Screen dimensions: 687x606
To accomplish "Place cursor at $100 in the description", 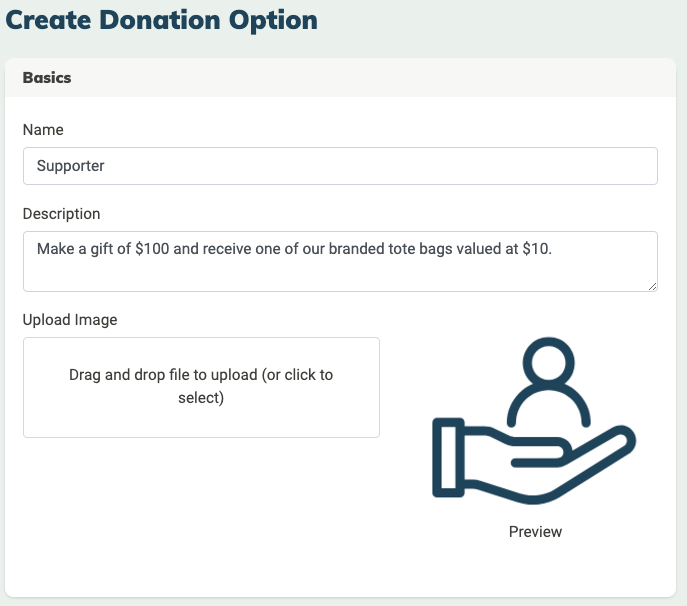I will coord(152,249).
